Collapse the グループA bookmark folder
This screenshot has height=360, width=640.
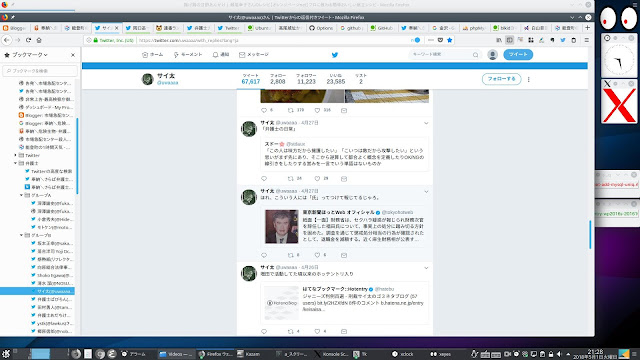[21, 195]
